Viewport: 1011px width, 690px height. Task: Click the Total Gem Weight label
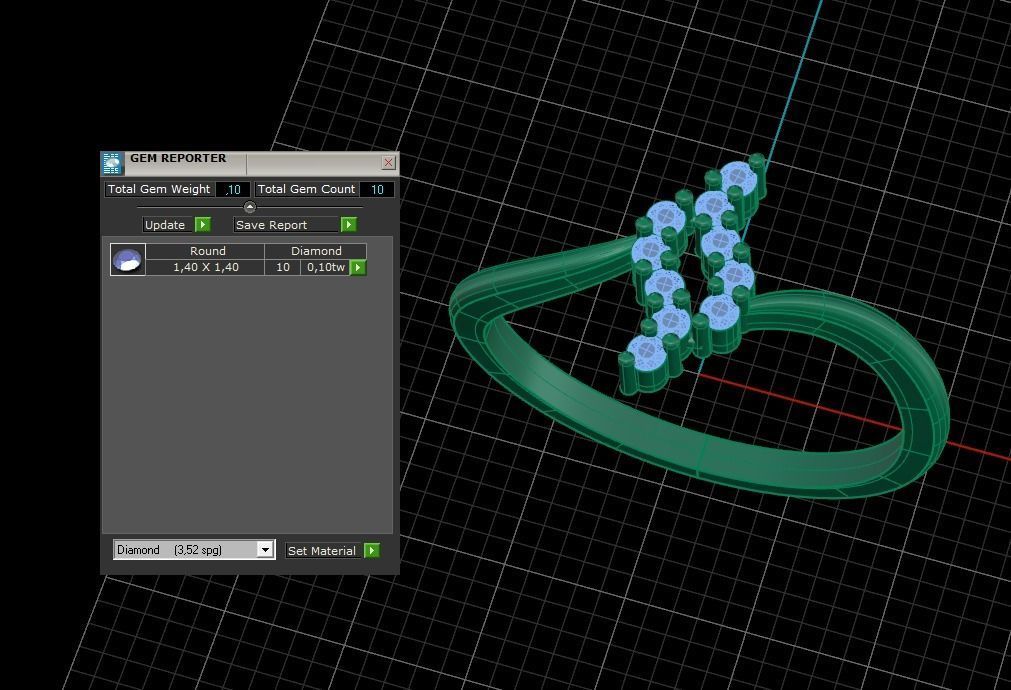pos(159,189)
